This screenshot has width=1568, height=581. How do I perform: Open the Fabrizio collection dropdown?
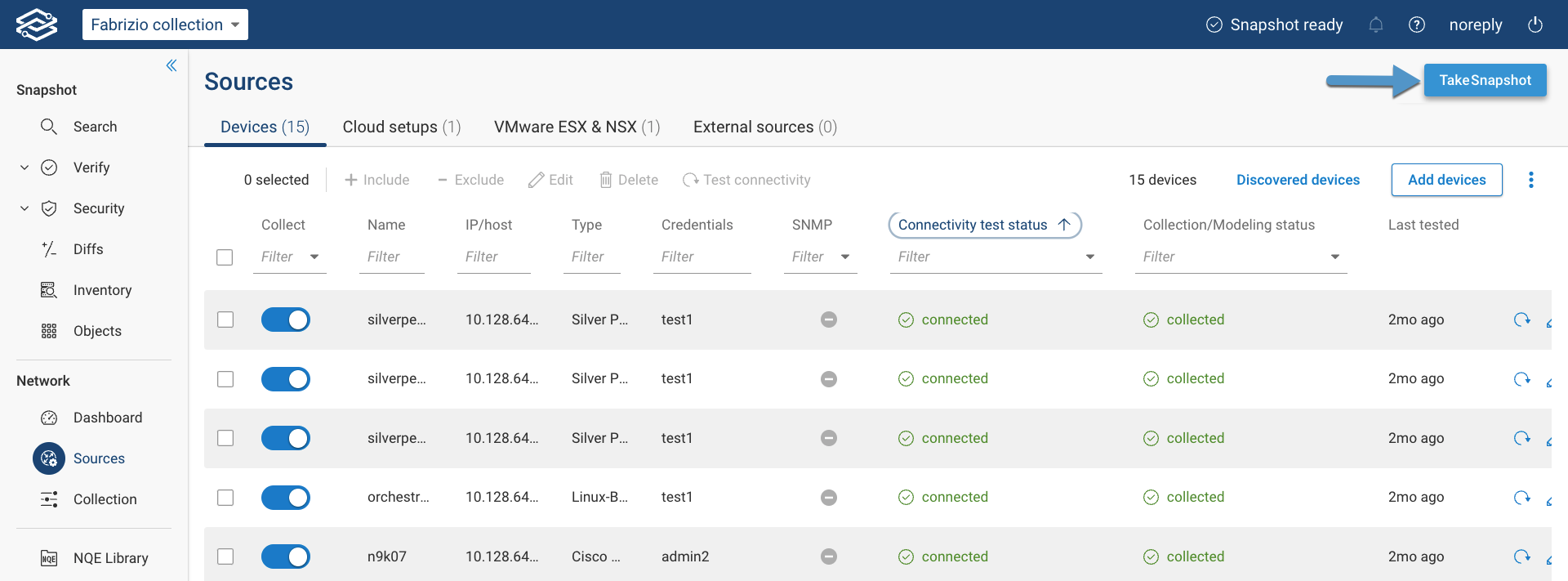[165, 25]
